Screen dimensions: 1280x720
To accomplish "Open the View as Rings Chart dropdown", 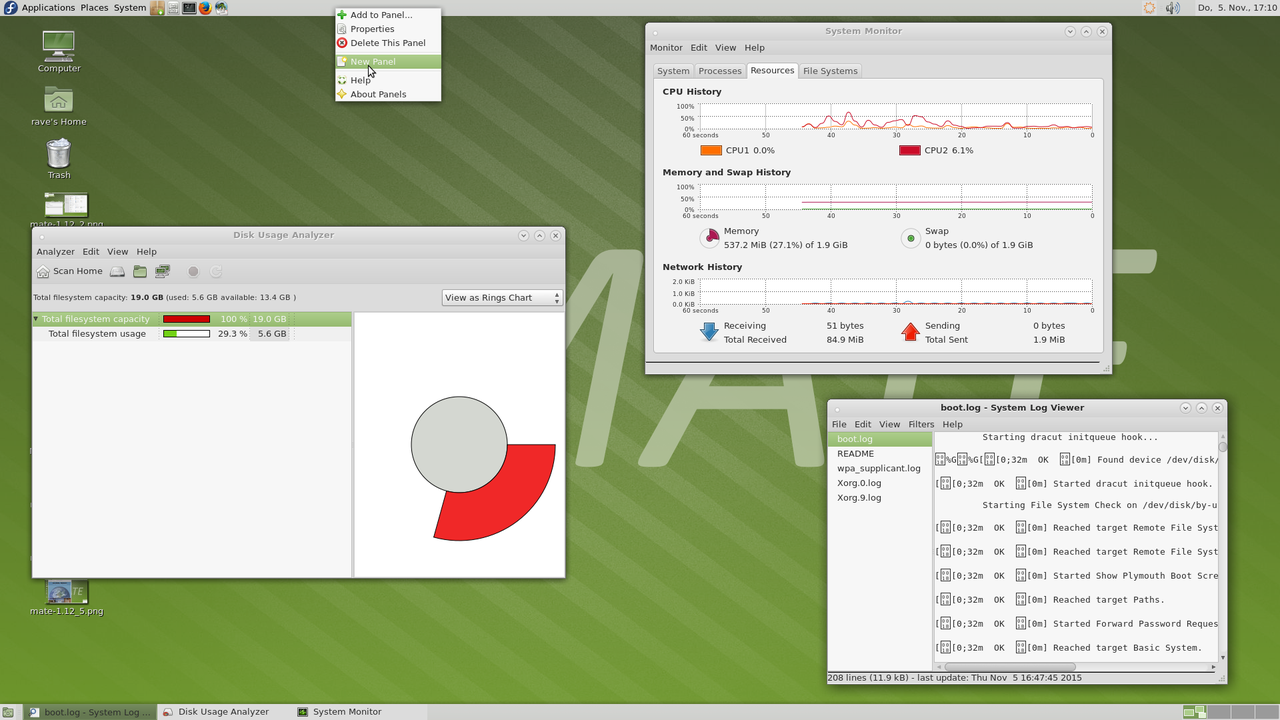I will tap(502, 298).
